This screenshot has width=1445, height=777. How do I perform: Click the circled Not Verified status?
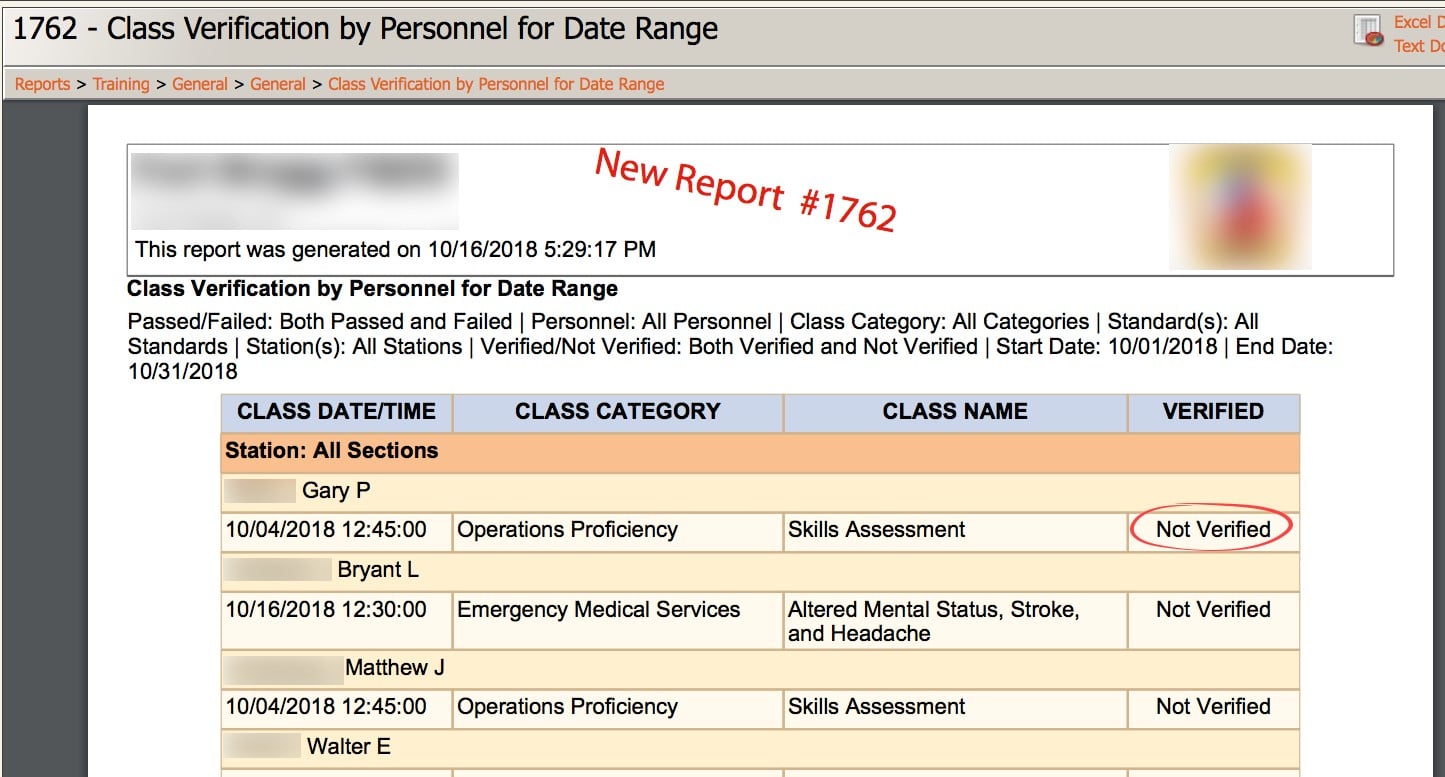click(1213, 530)
